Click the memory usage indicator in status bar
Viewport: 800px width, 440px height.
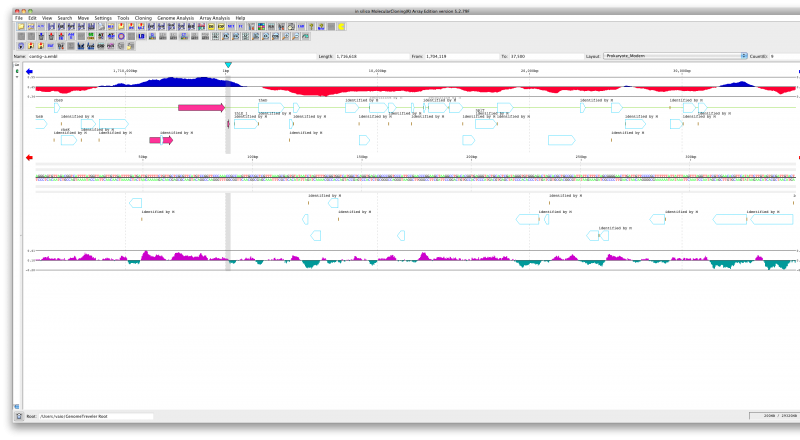point(773,416)
